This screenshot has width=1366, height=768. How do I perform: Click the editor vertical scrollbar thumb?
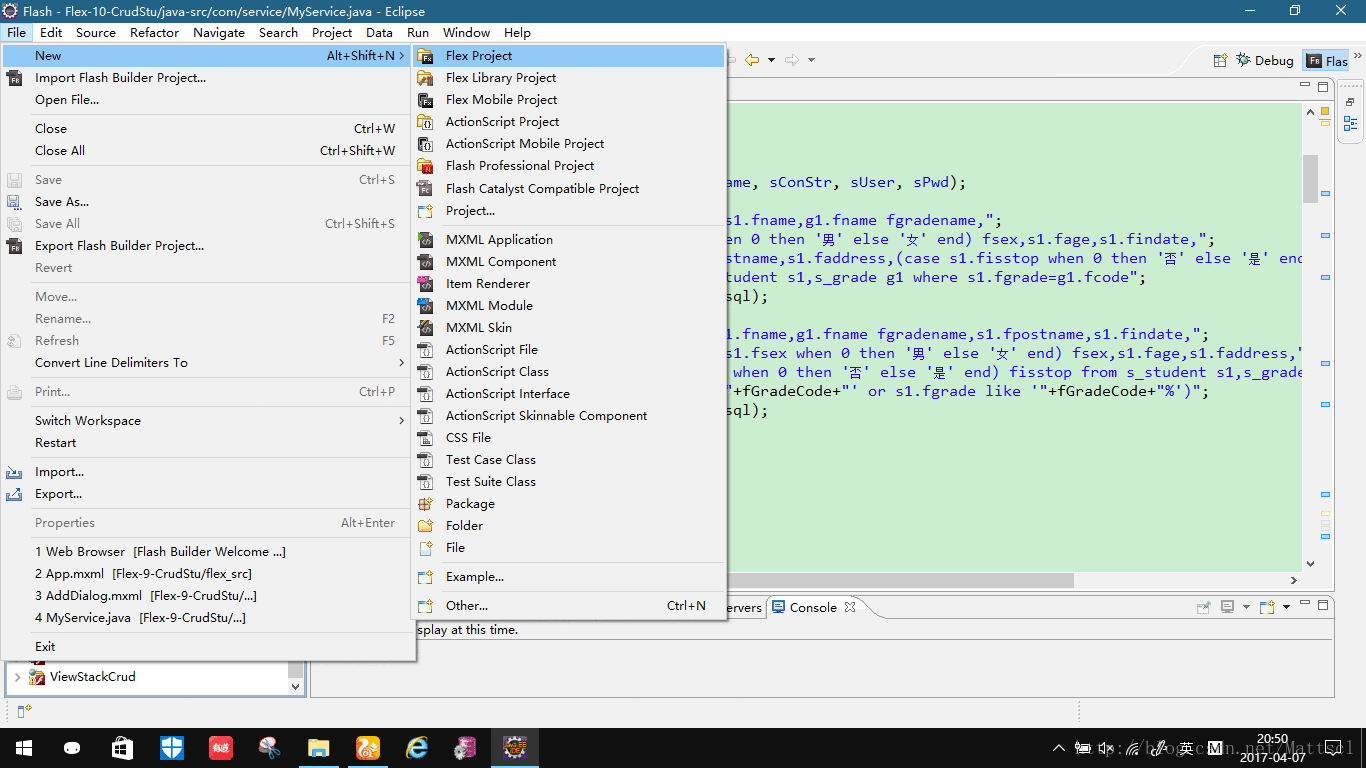(1310, 179)
